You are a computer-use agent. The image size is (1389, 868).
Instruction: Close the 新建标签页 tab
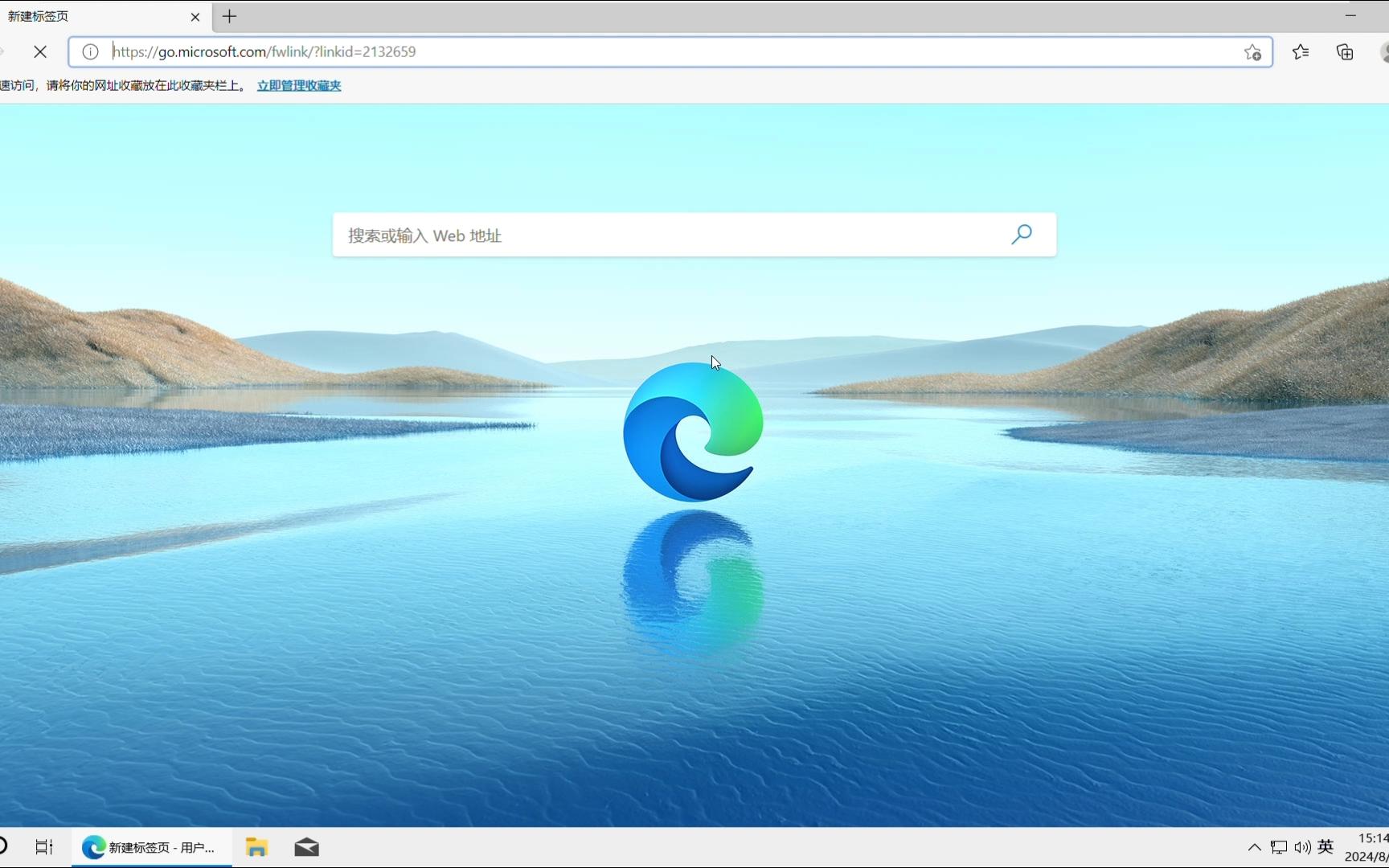(x=195, y=17)
